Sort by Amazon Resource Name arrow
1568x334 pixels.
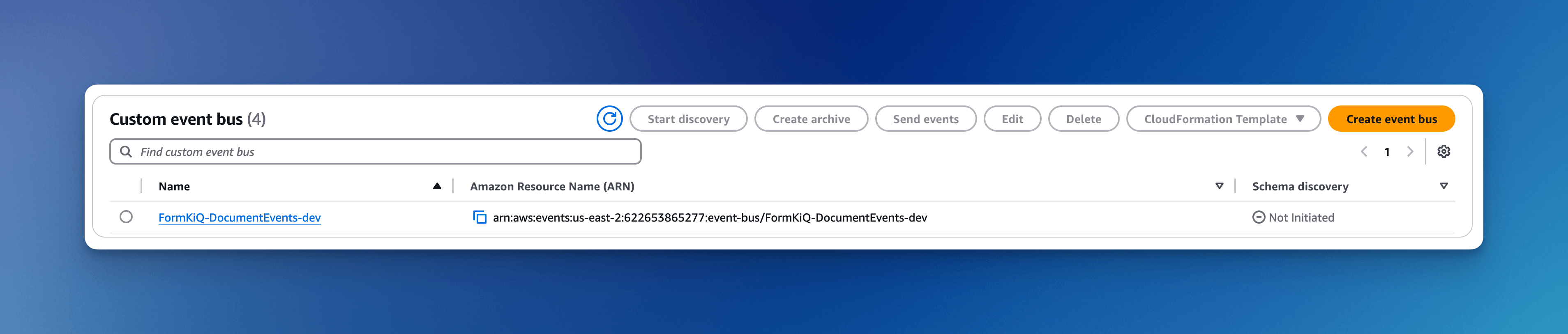1219,186
